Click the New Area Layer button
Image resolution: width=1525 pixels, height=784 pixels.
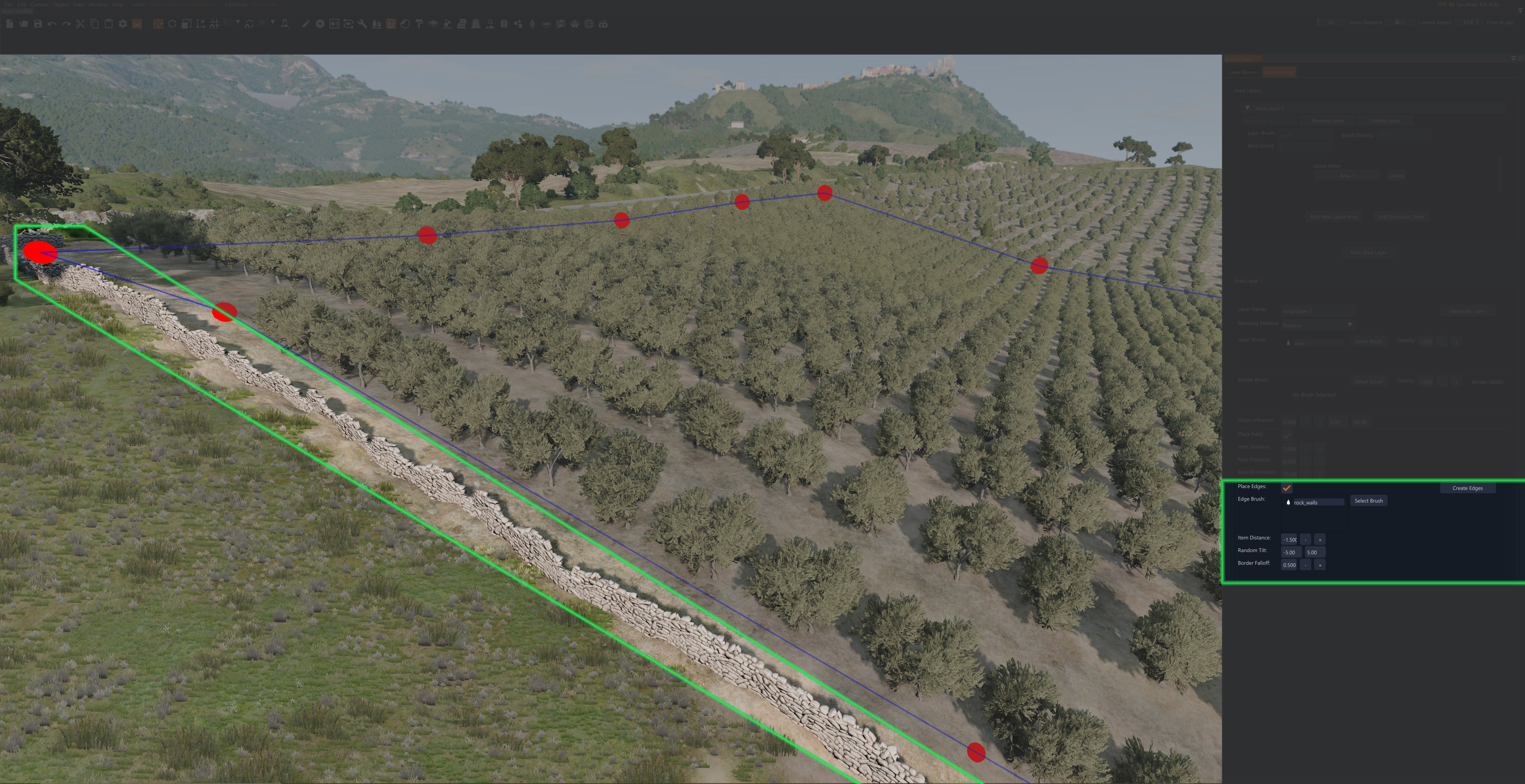[x=1369, y=253]
